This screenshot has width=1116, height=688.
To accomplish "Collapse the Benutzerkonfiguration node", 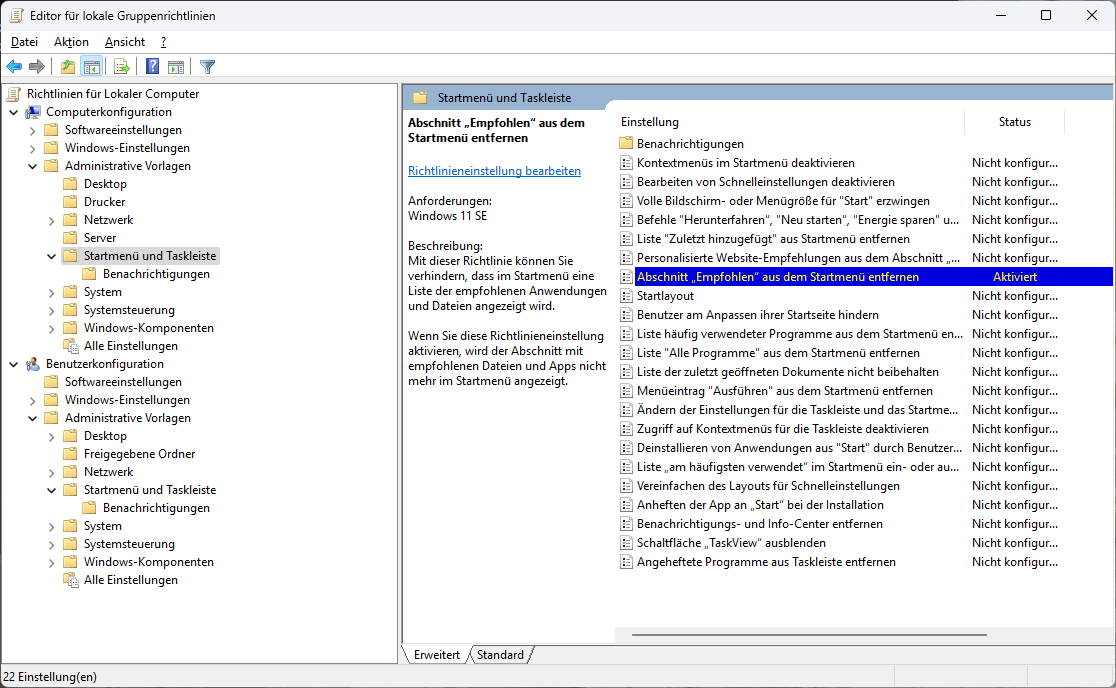I will (14, 364).
